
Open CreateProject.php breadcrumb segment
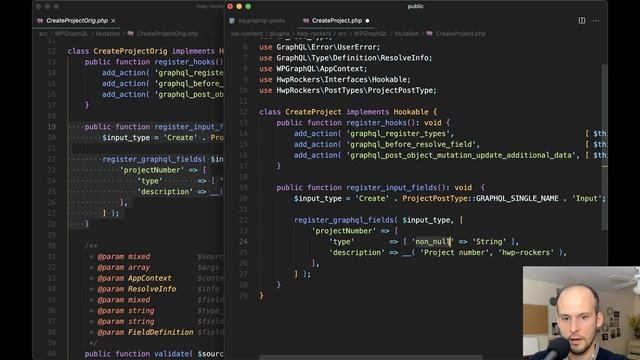point(460,33)
